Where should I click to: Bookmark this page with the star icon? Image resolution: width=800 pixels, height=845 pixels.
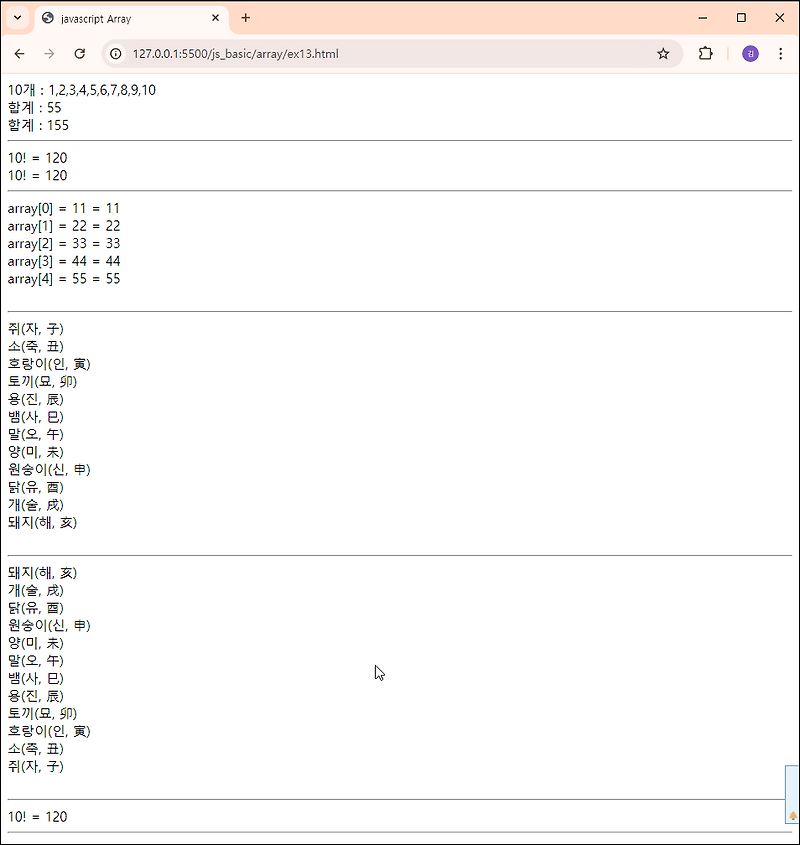point(663,54)
